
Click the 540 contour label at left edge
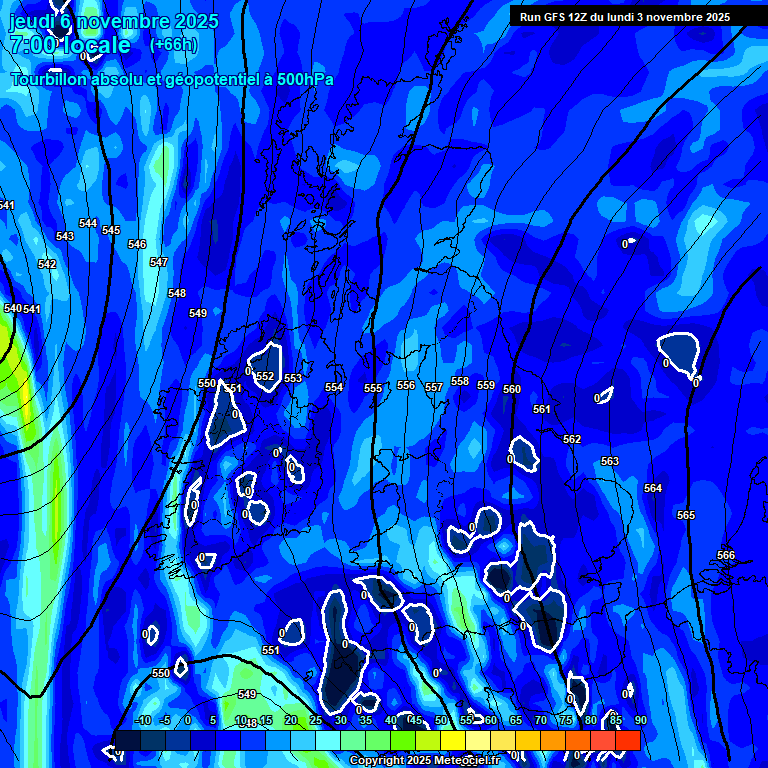click(x=12, y=309)
